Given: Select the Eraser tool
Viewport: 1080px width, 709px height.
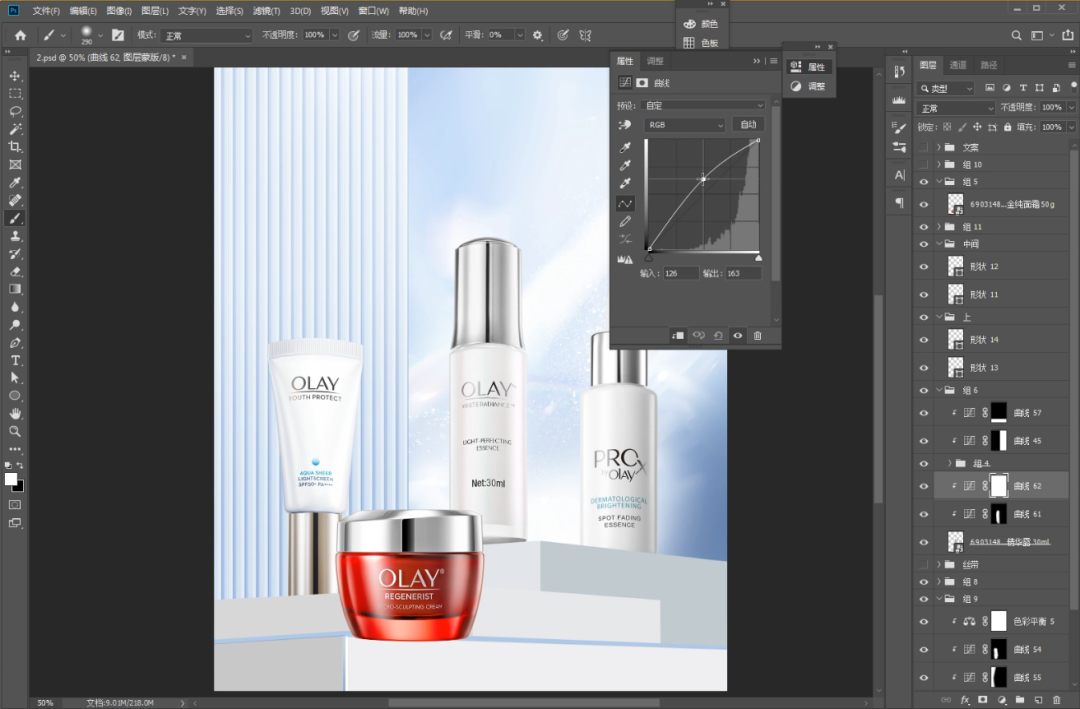Looking at the screenshot, I should click(14, 271).
